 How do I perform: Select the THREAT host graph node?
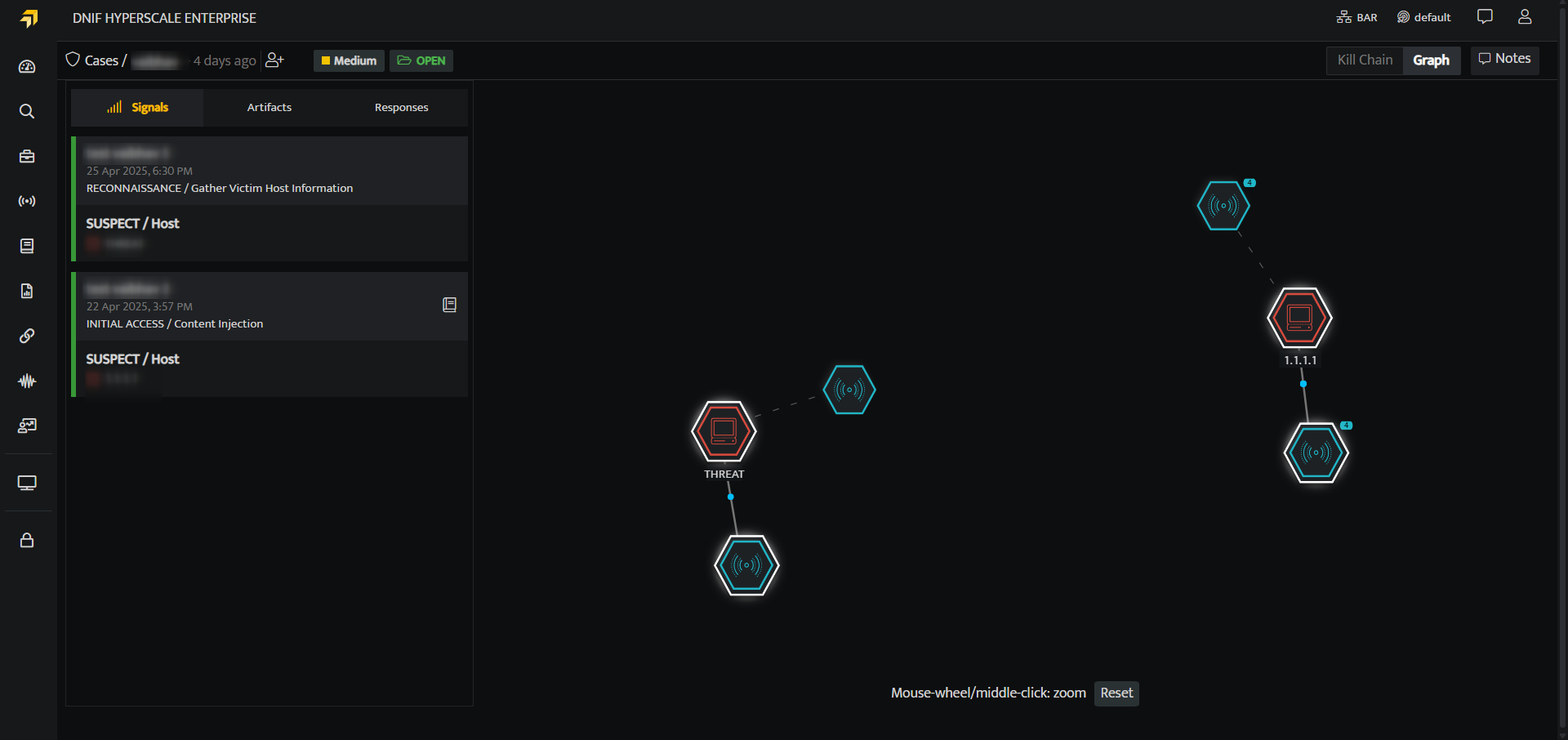pos(724,431)
